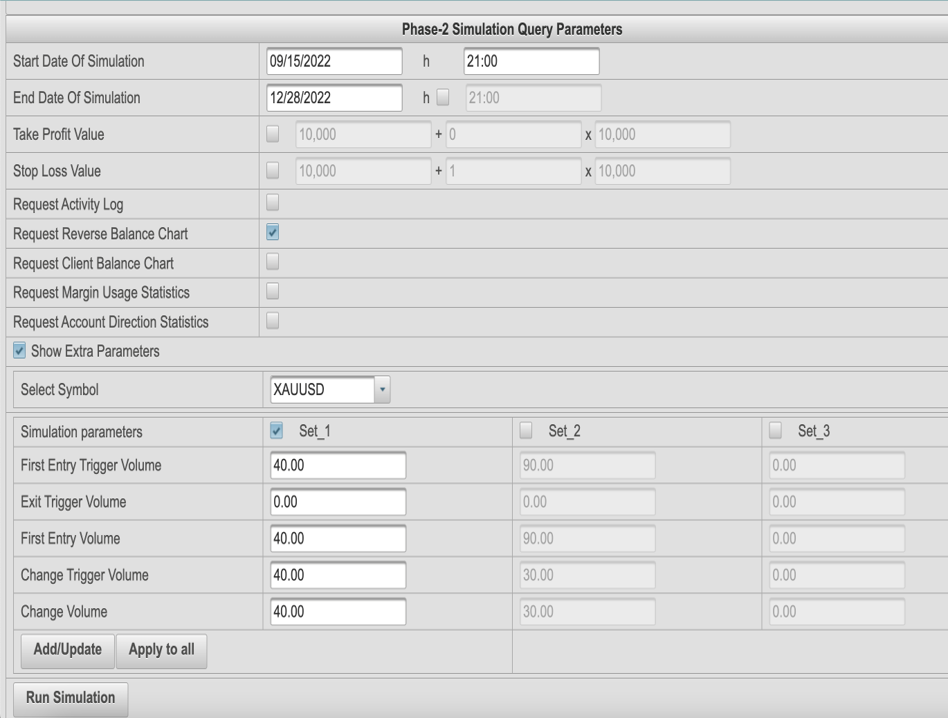Click the End Date Of Simulation field
Viewport: 948px width, 718px height.
point(333,98)
